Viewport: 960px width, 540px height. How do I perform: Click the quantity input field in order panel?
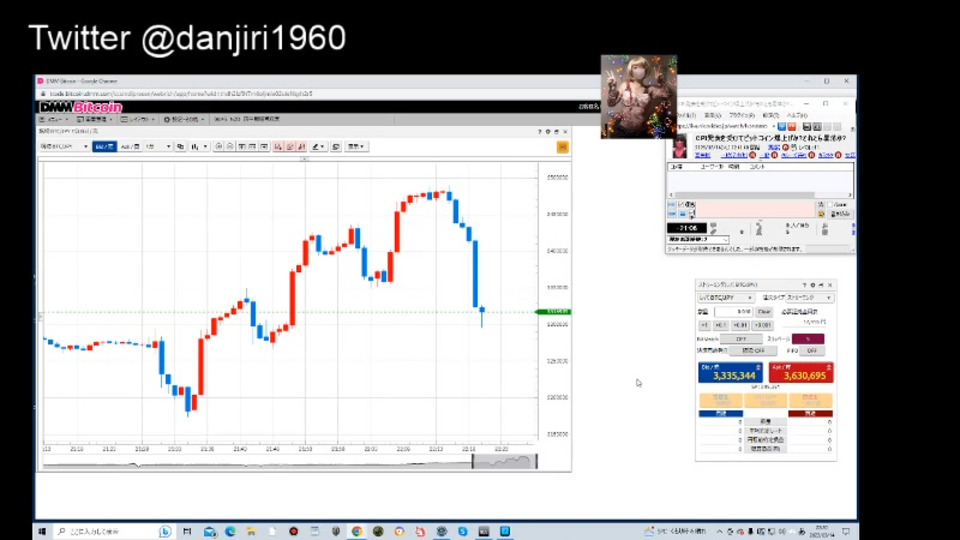(733, 312)
